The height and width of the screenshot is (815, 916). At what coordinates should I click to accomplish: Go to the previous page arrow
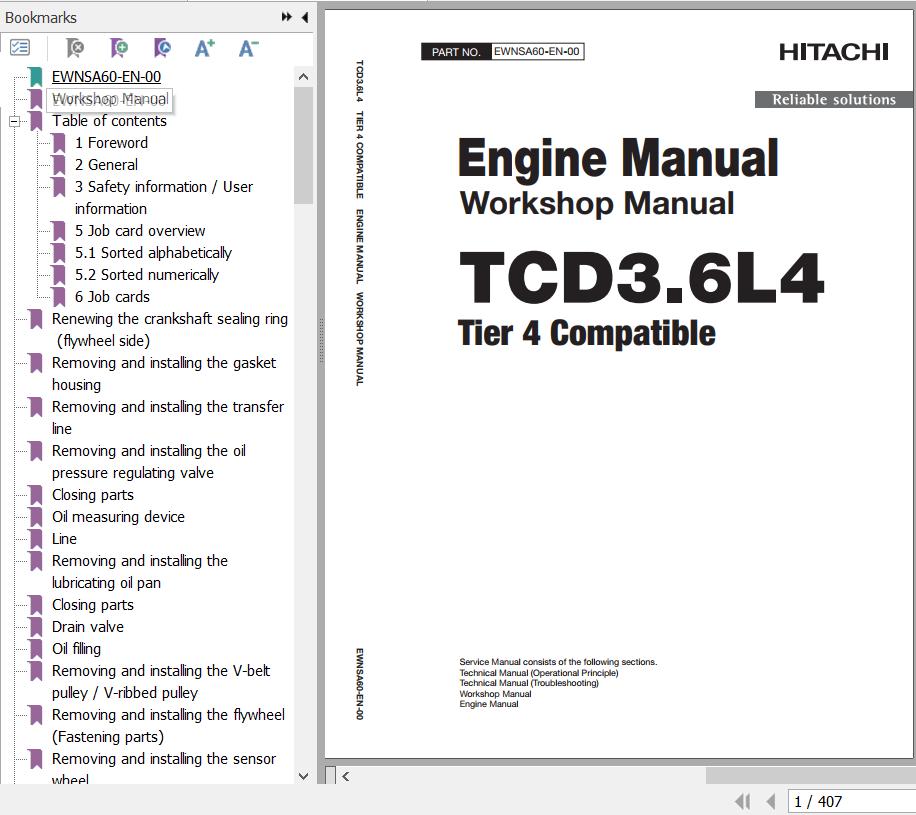click(x=771, y=802)
